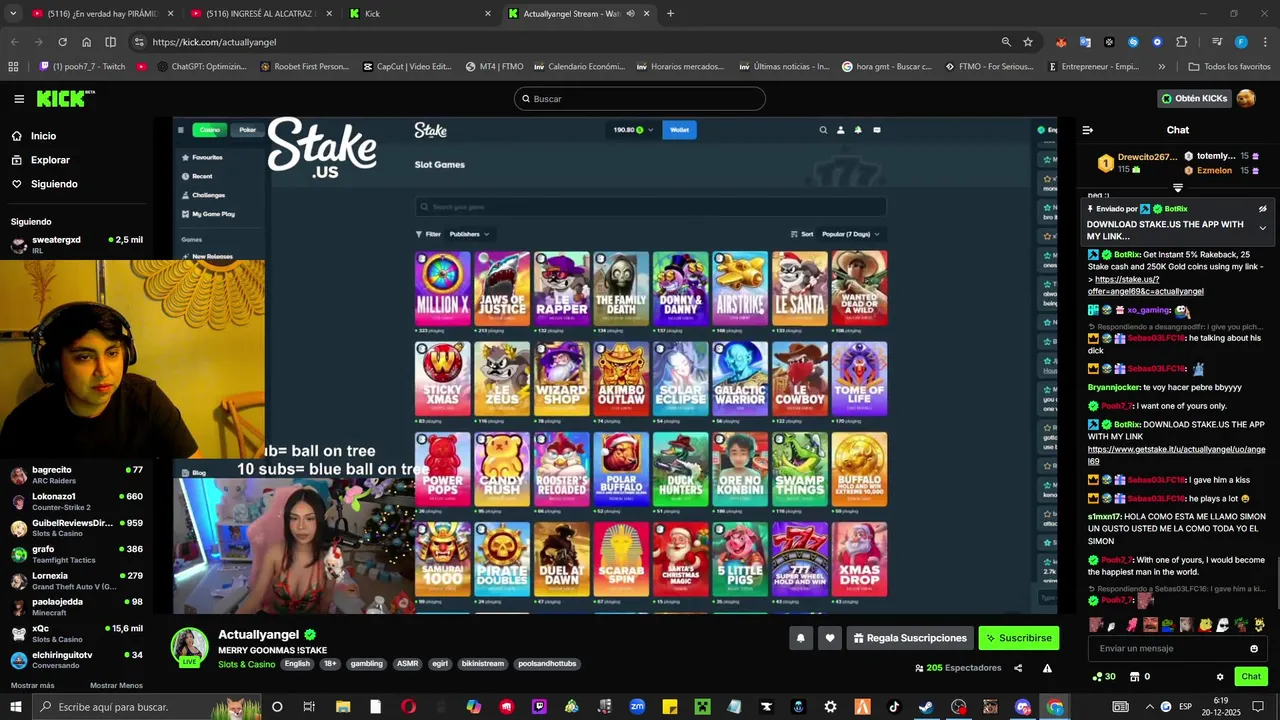Open the chat shop icon showing 0
This screenshot has width=1280, height=720.
[1139, 677]
